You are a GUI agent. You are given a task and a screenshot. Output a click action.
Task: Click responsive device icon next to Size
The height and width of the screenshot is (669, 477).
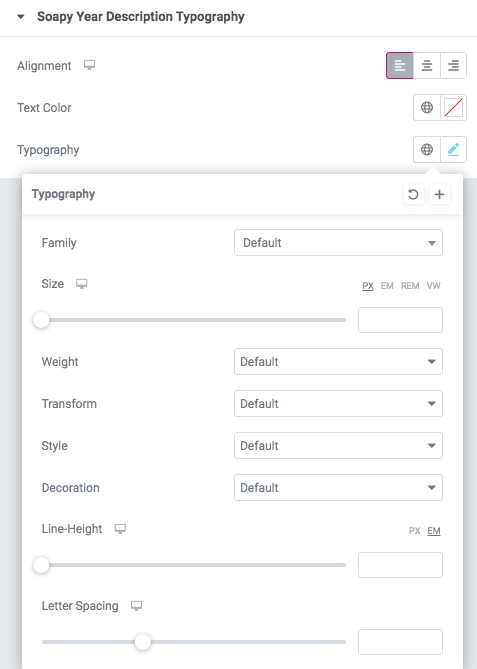point(81,284)
